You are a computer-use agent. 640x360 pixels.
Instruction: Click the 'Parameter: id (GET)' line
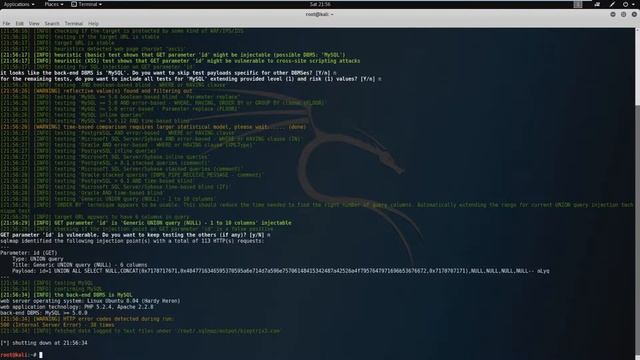tap(29, 253)
